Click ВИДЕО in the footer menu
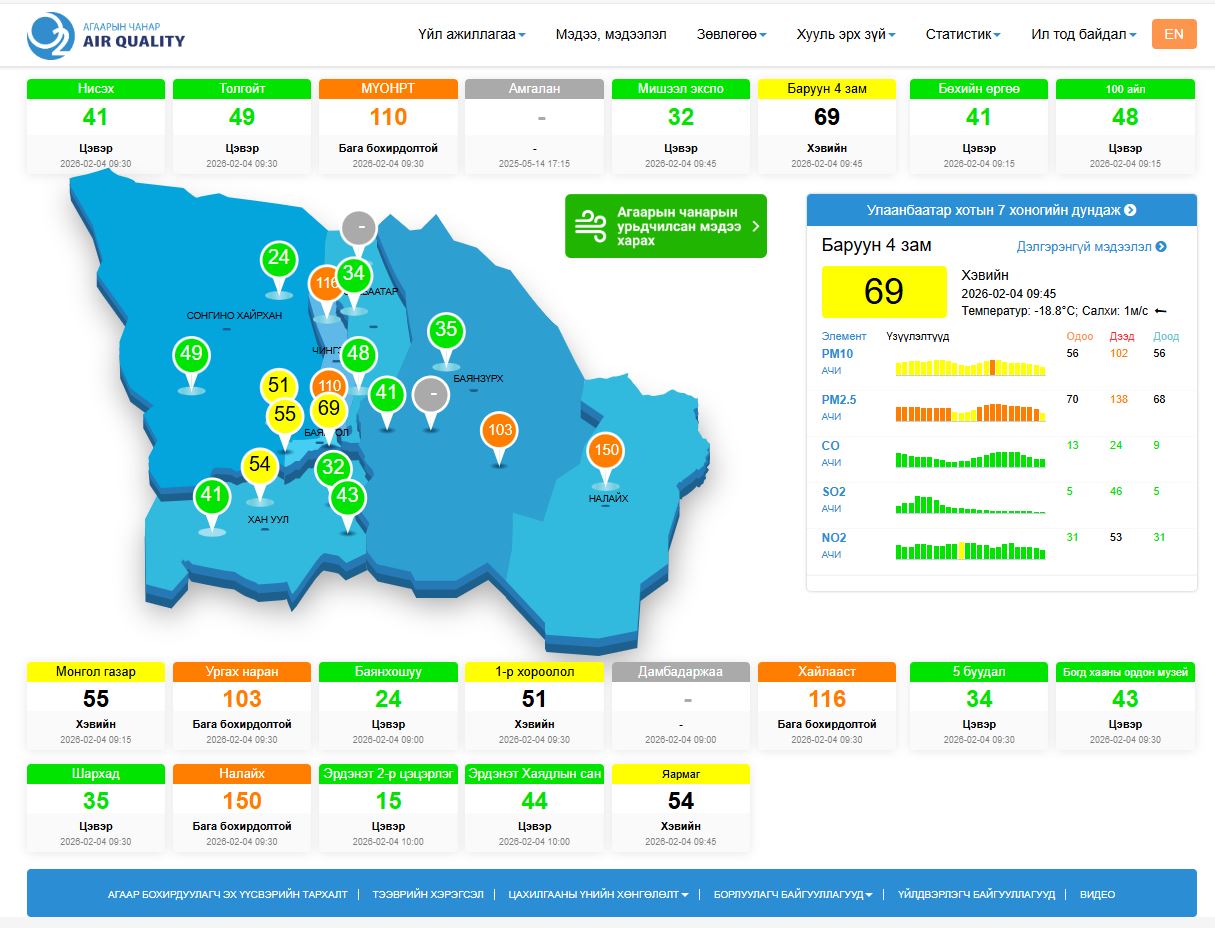This screenshot has height=928, width=1215. pos(1097,894)
